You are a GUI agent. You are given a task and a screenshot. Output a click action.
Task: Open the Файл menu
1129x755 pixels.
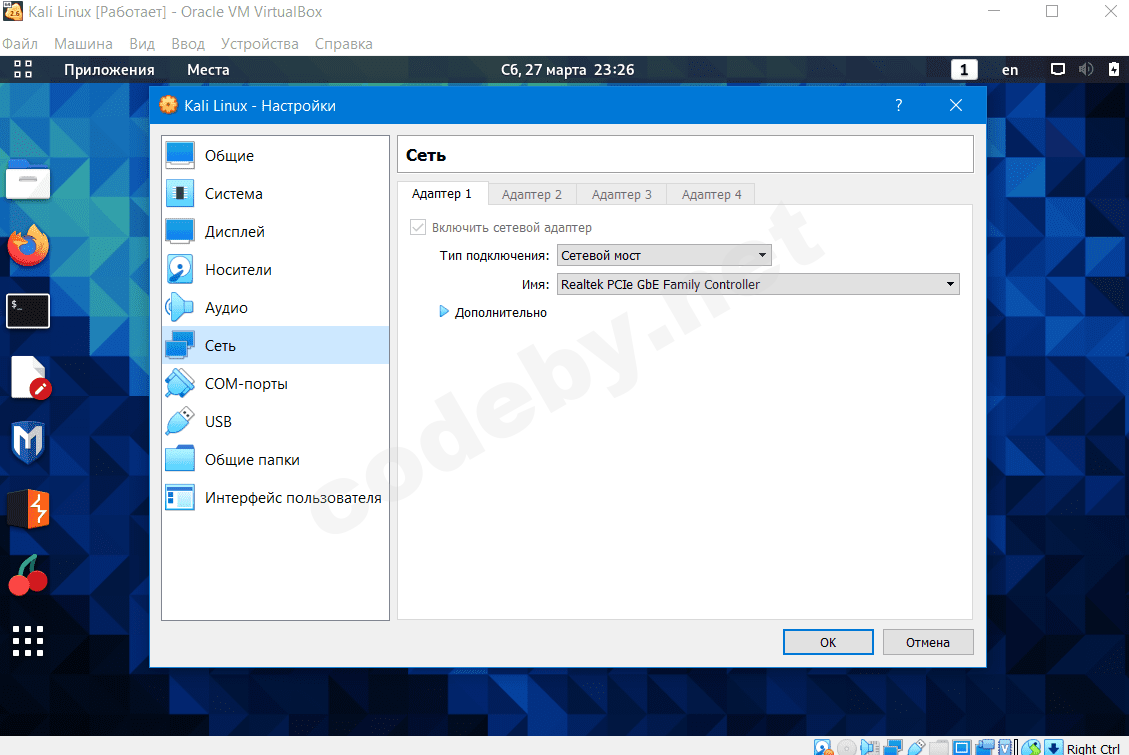pos(20,44)
